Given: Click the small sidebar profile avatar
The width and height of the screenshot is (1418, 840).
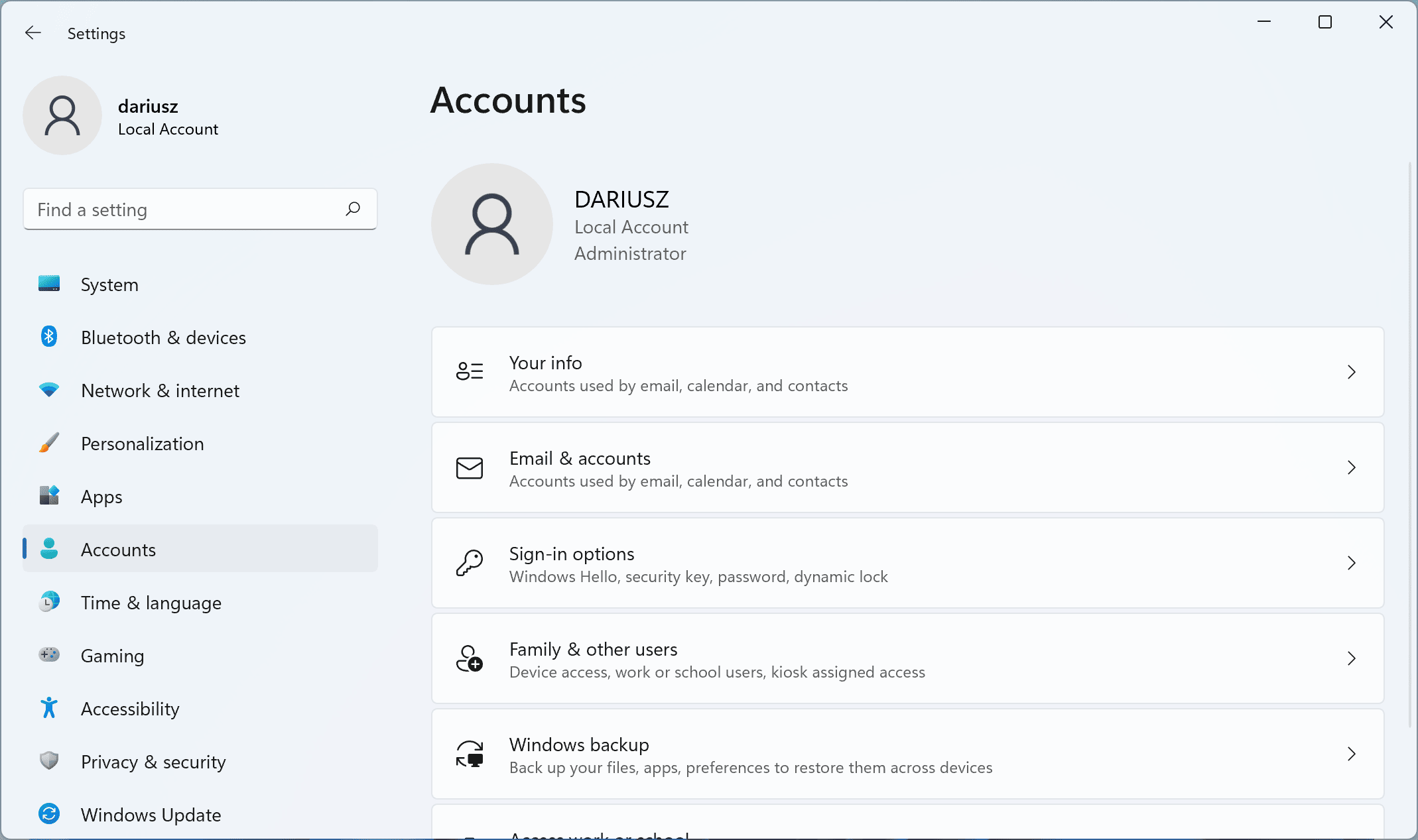Looking at the screenshot, I should pyautogui.click(x=62, y=115).
